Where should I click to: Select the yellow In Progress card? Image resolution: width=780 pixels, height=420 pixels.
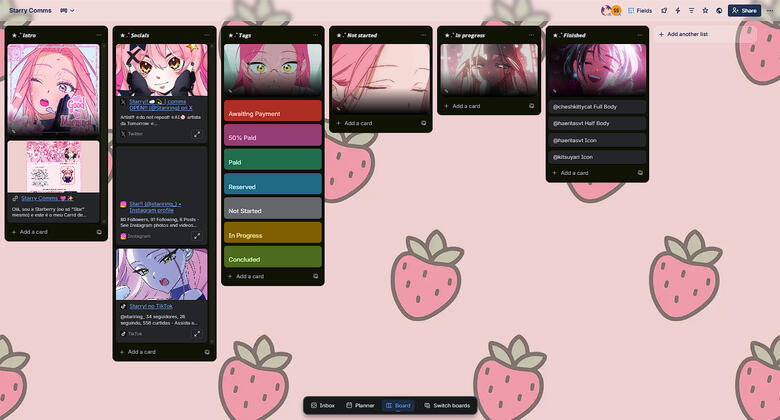273,232
